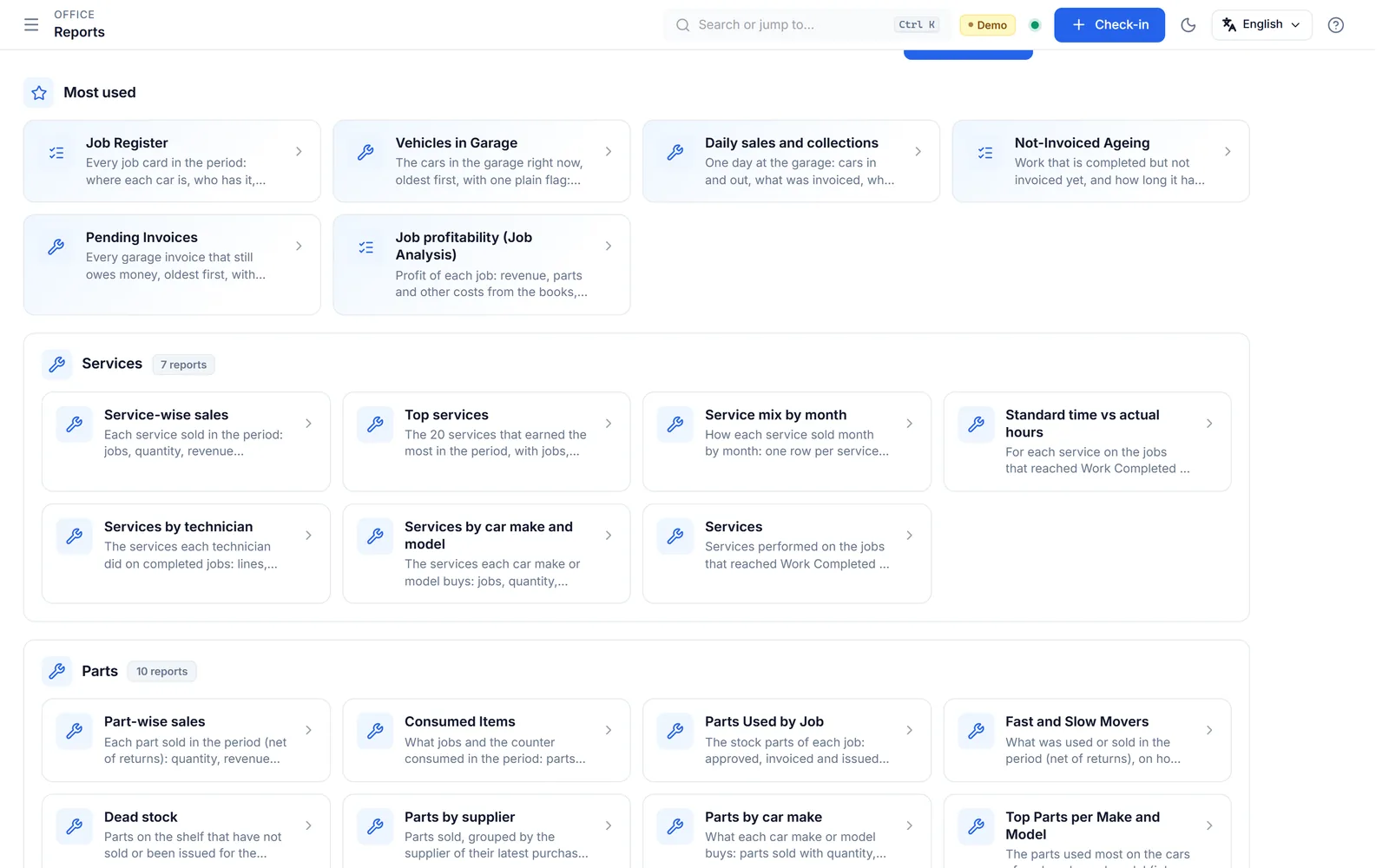Click the 10 reports badge

click(x=161, y=671)
